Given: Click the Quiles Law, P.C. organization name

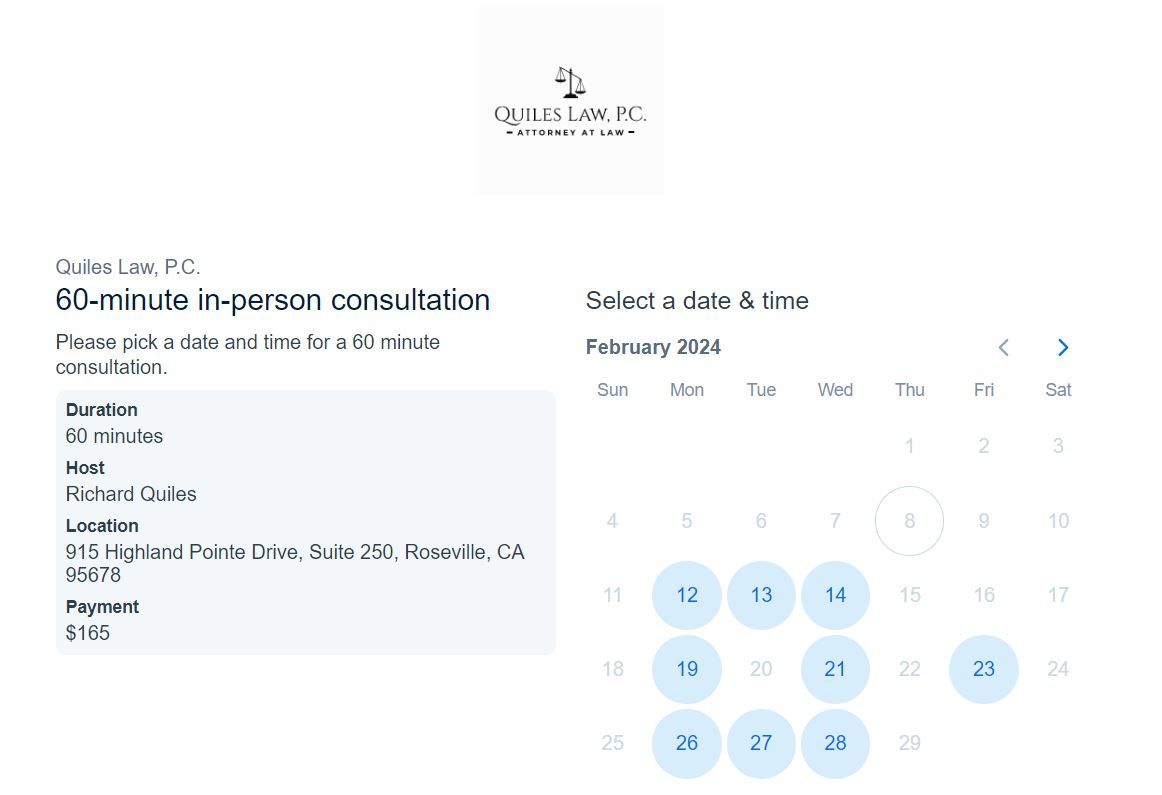Looking at the screenshot, I should tap(127, 267).
